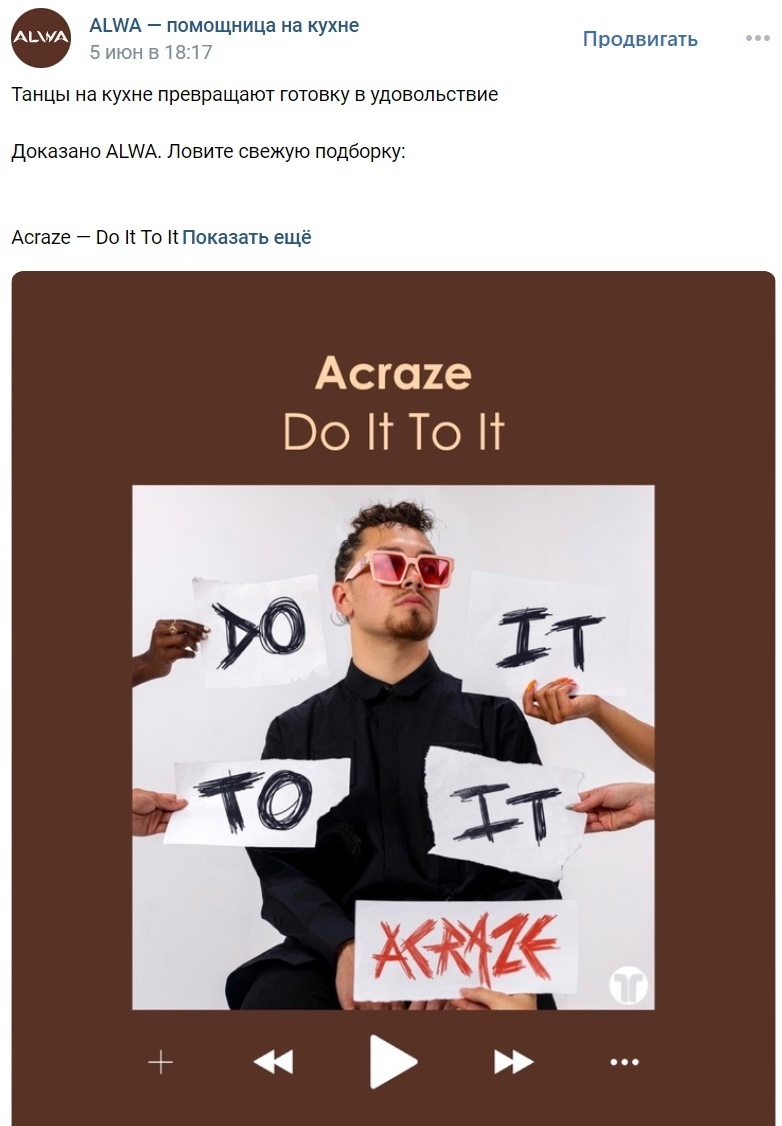Click the Do It To It song title
Image resolution: width=782 pixels, height=1126 pixels.
pos(394,432)
